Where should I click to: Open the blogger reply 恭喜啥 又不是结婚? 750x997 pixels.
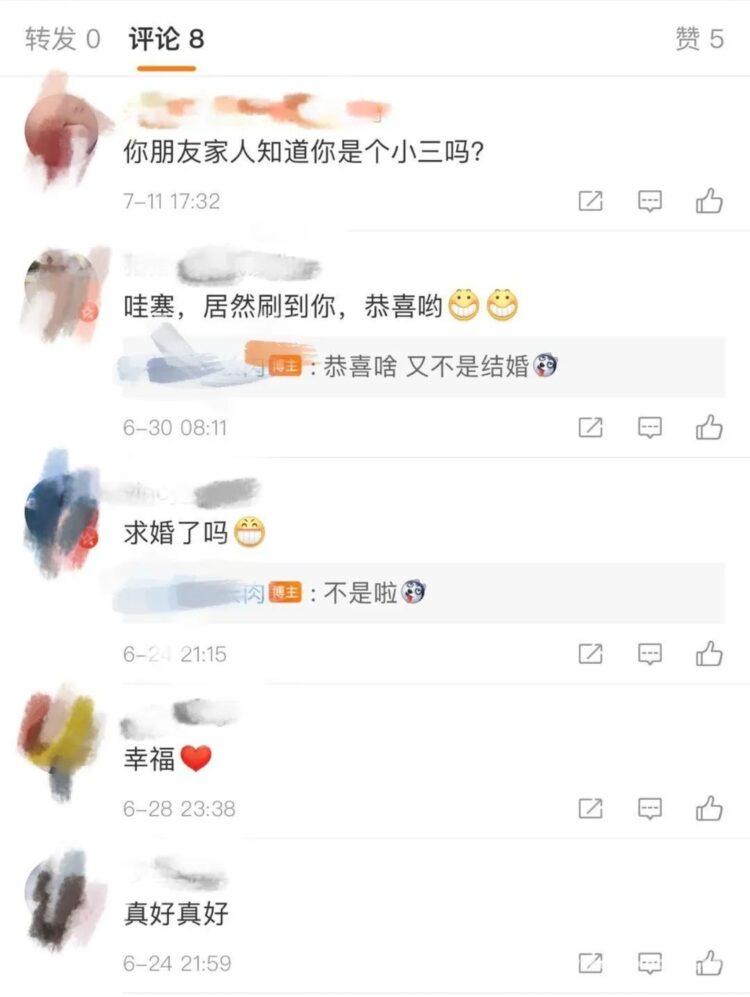point(423,367)
